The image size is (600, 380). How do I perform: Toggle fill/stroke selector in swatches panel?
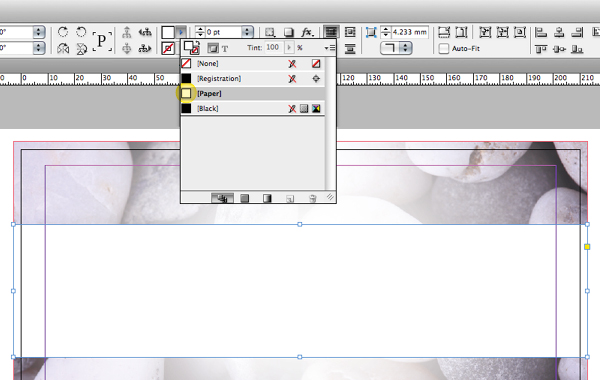(192, 47)
